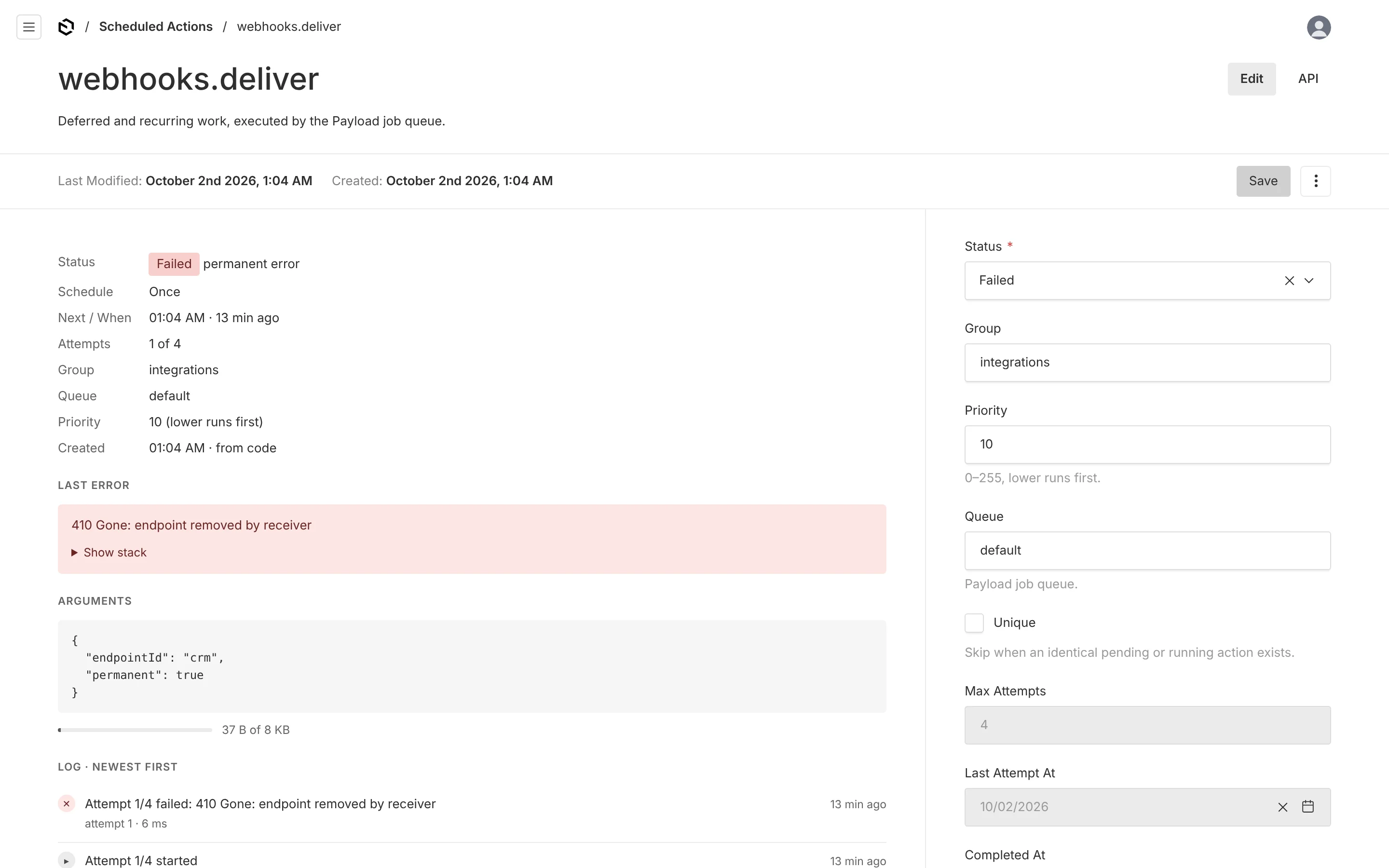Viewport: 1389px width, 868px height.
Task: Click the Attempt 1/4 started log icon
Action: [67, 861]
